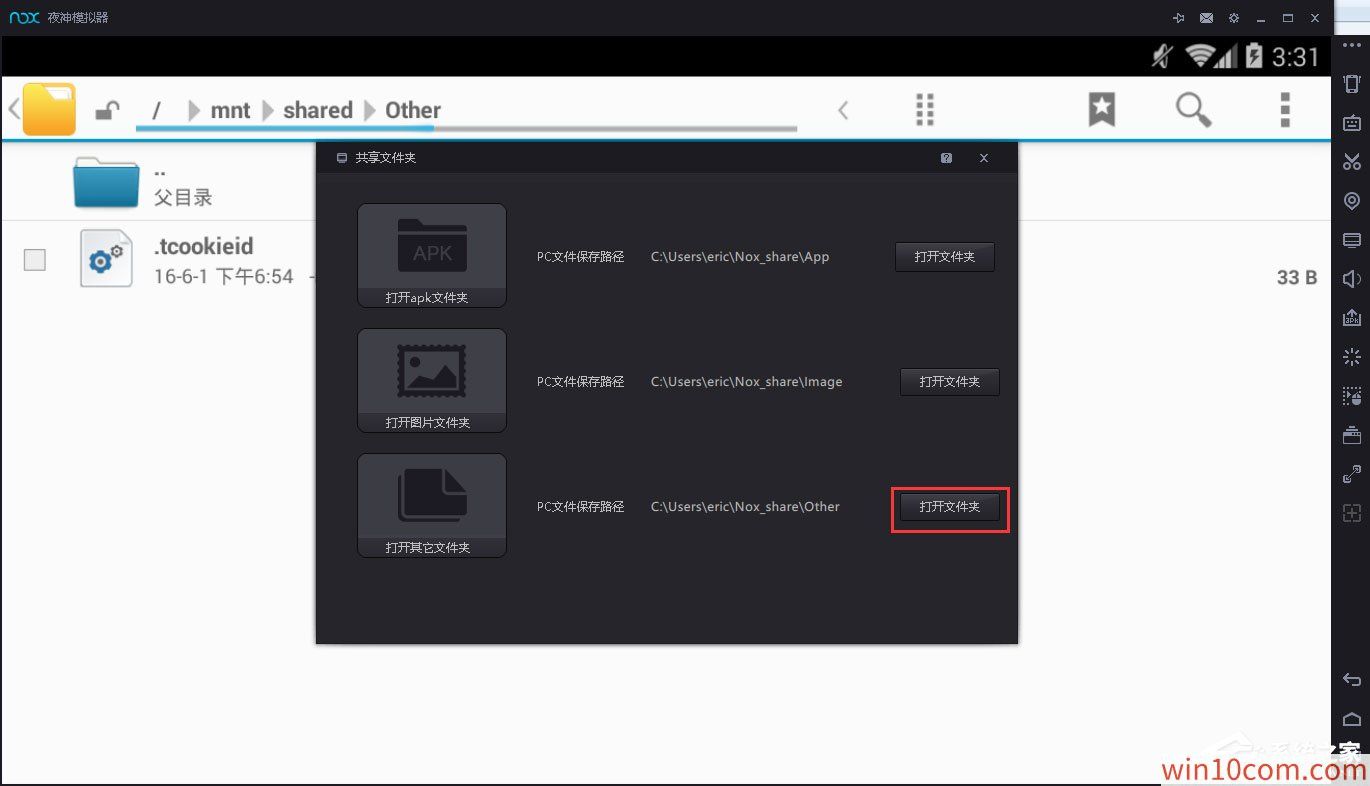Viewport: 1370px width, 786px height.
Task: Open the keyboard control mapping icon
Action: 1352,122
